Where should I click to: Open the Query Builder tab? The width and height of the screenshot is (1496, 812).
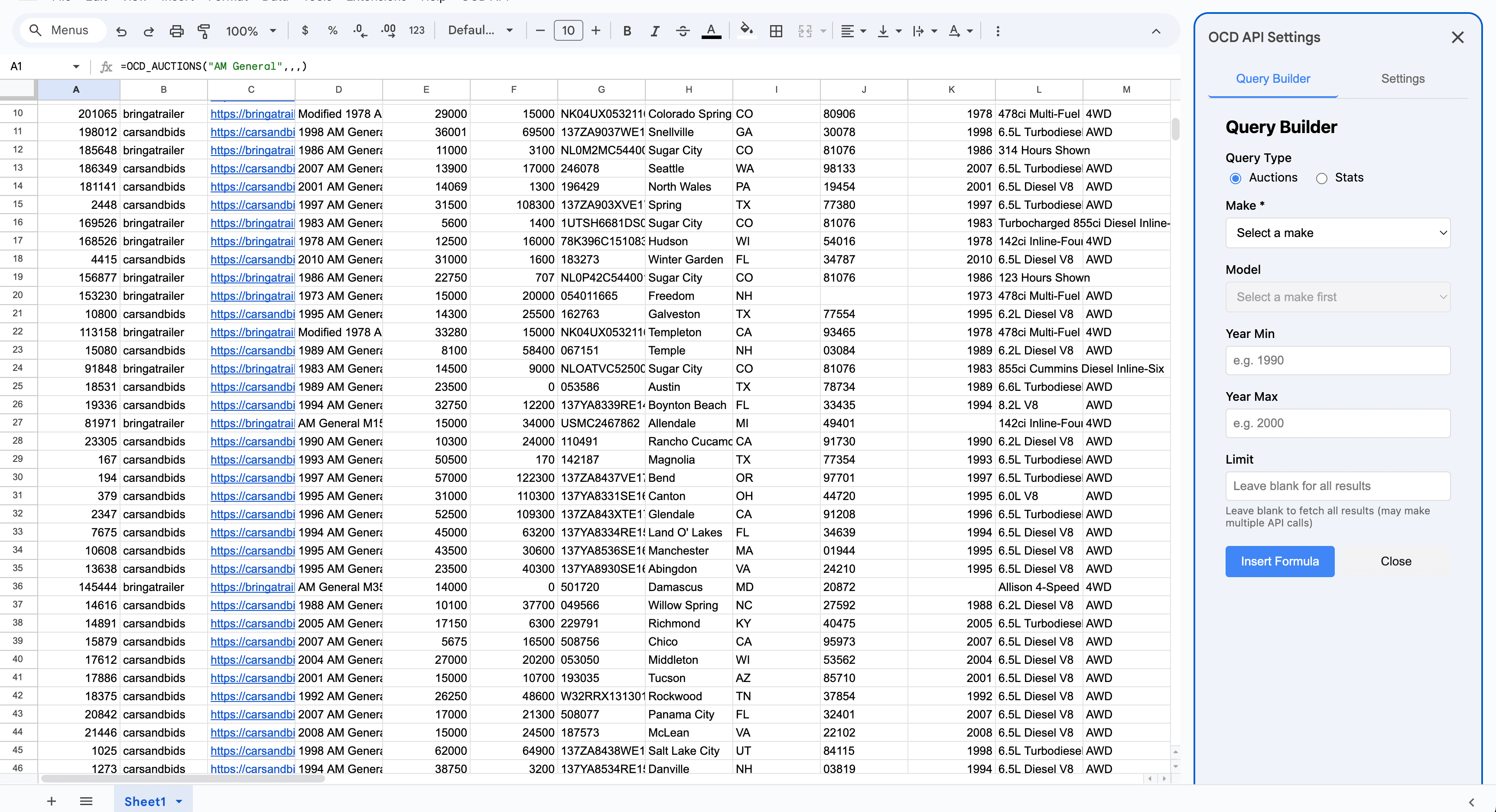point(1273,78)
